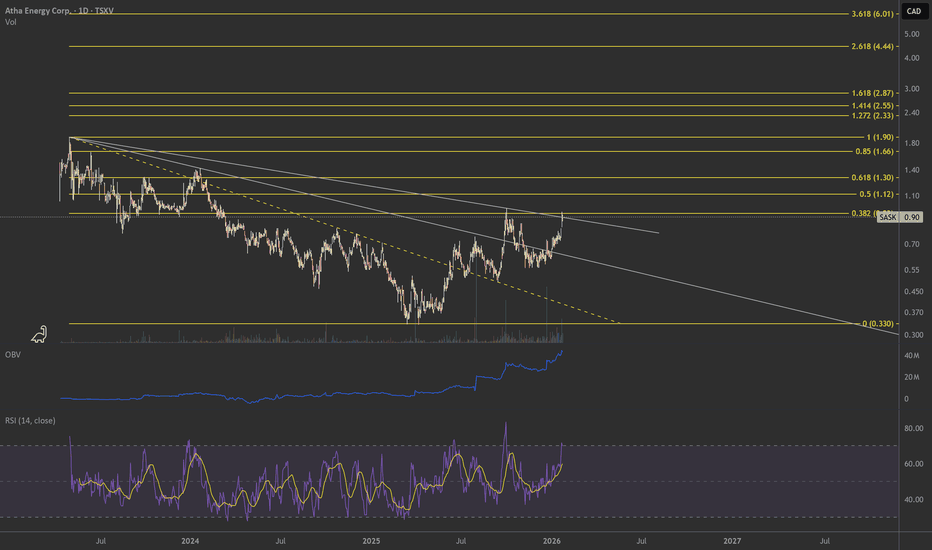This screenshot has height=550, width=932.
Task: Click the 2025 label on the time axis
Action: pos(371,541)
